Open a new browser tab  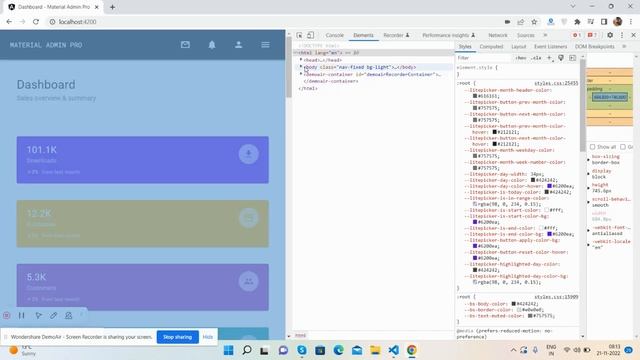click(112, 7)
